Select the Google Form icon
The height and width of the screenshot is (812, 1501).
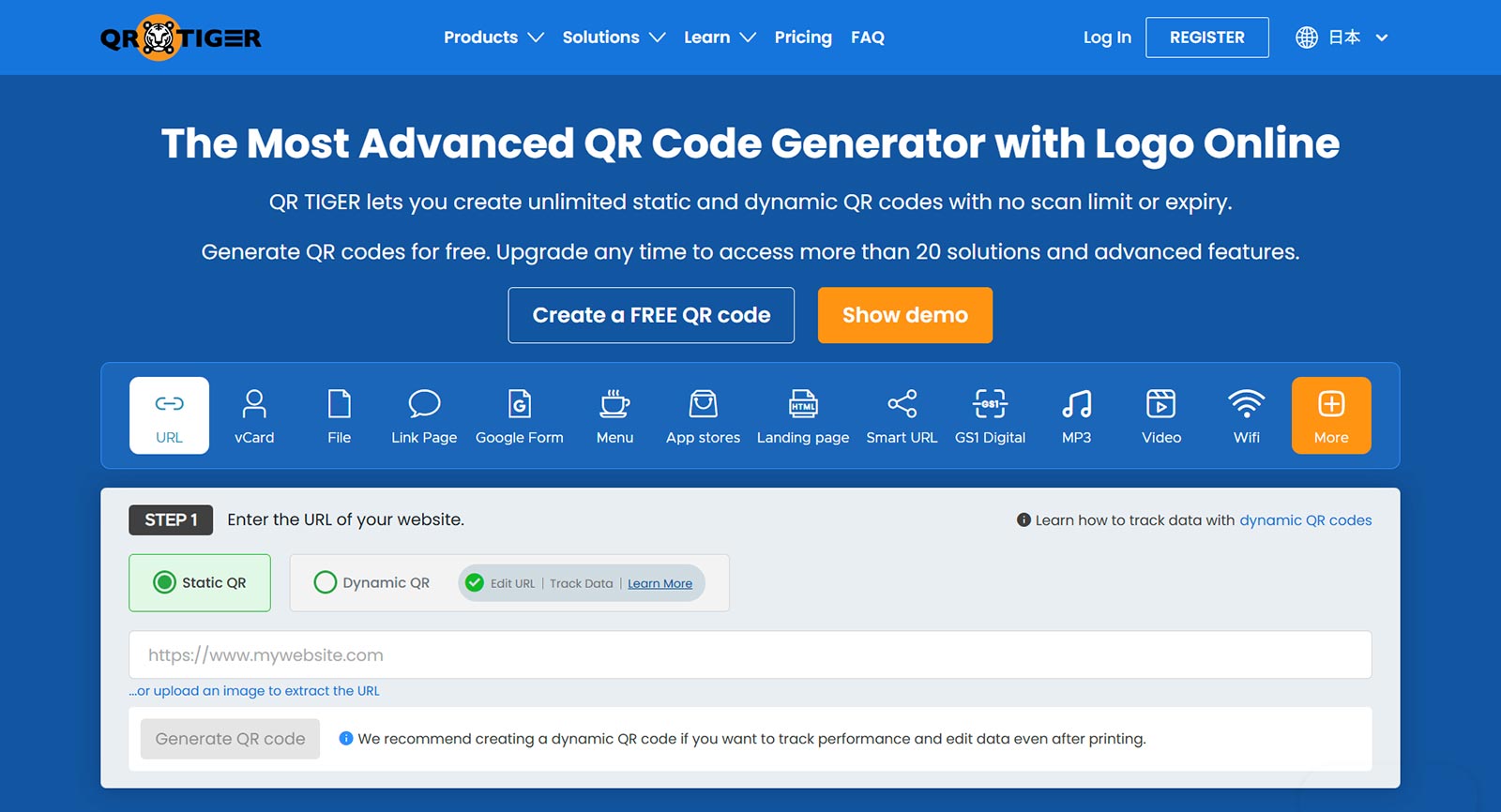tap(520, 404)
